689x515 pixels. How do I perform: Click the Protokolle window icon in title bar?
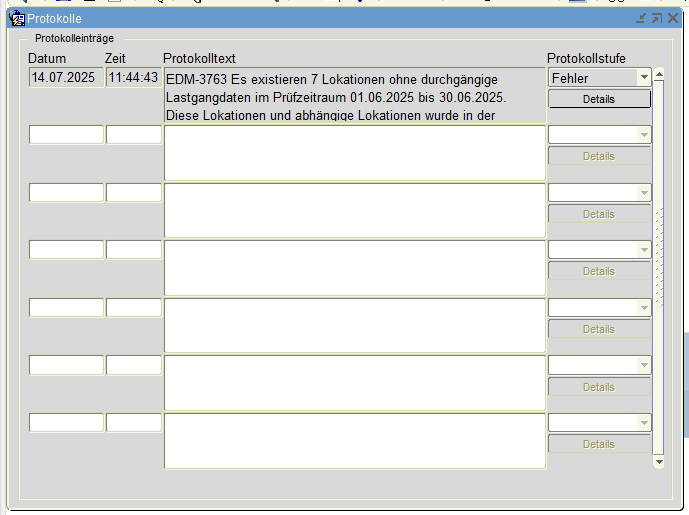click(x=17, y=18)
